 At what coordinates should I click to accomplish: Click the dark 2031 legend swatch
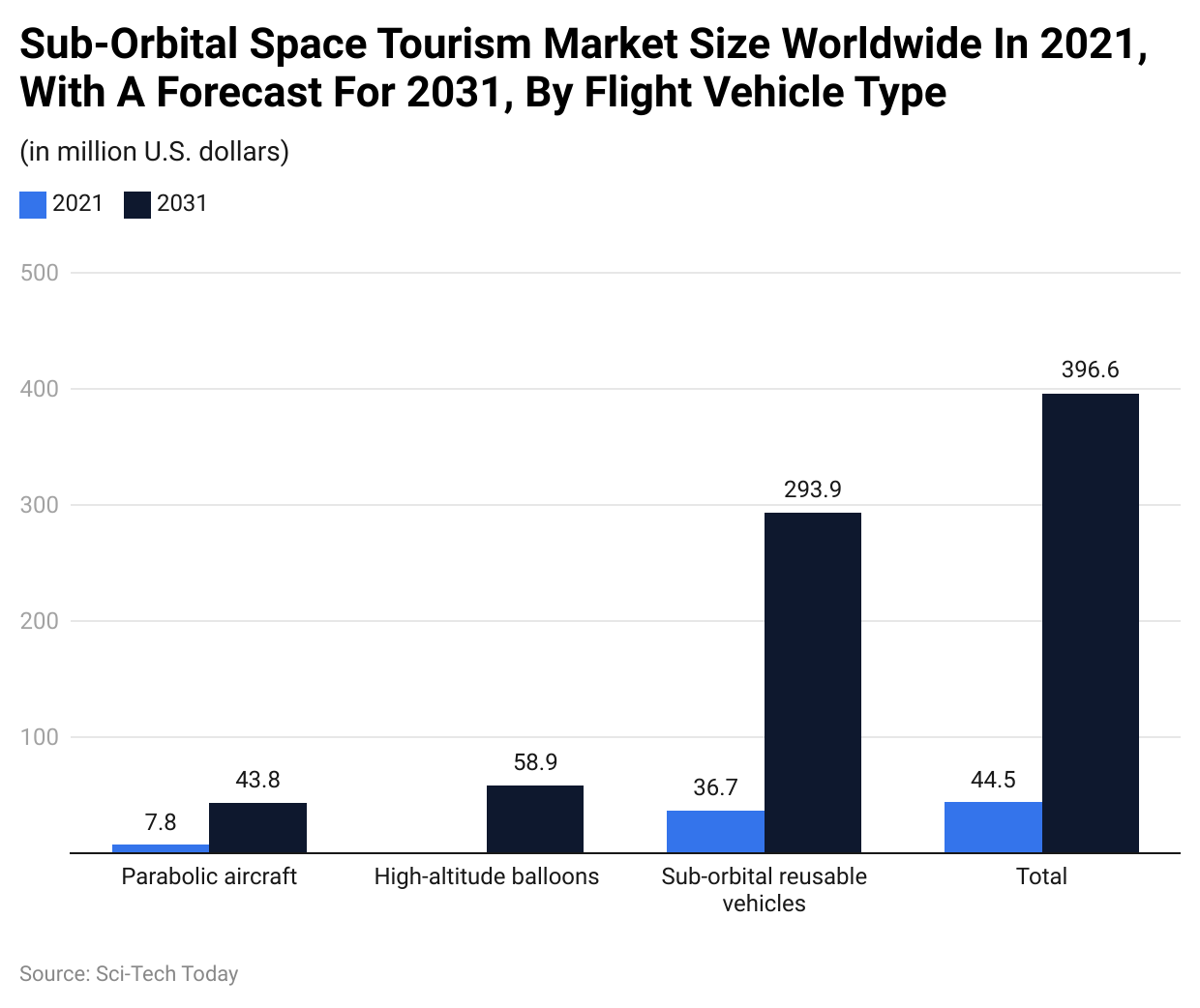click(x=137, y=204)
